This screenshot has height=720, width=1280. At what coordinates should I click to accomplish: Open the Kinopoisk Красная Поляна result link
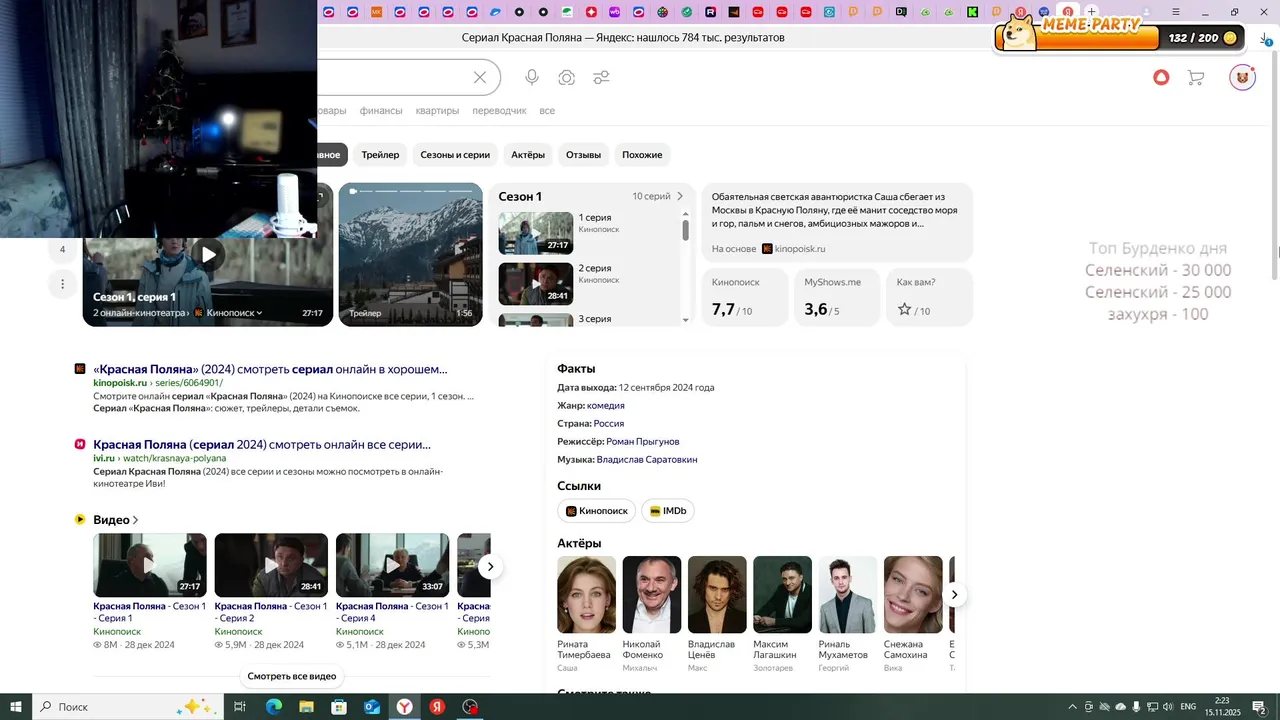[270, 369]
